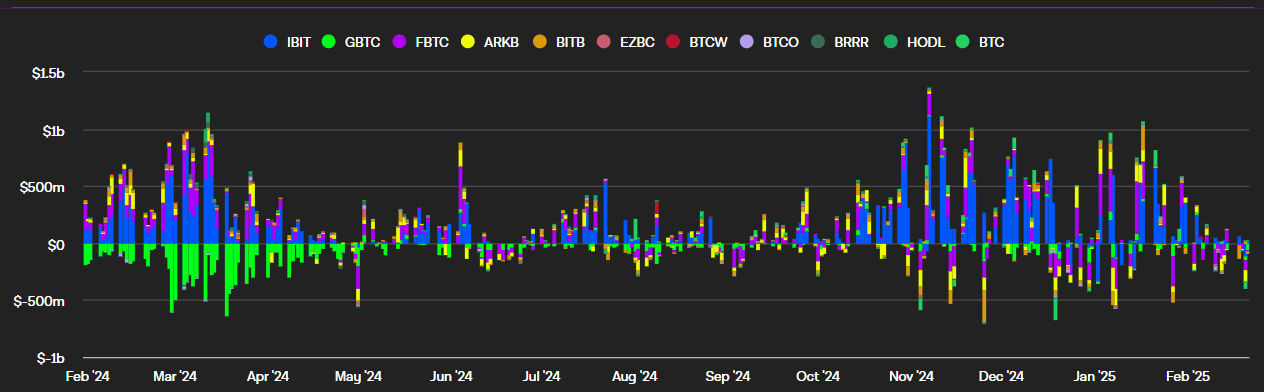Click the Oct '24 axis label
1264x392 pixels.
[x=818, y=376]
